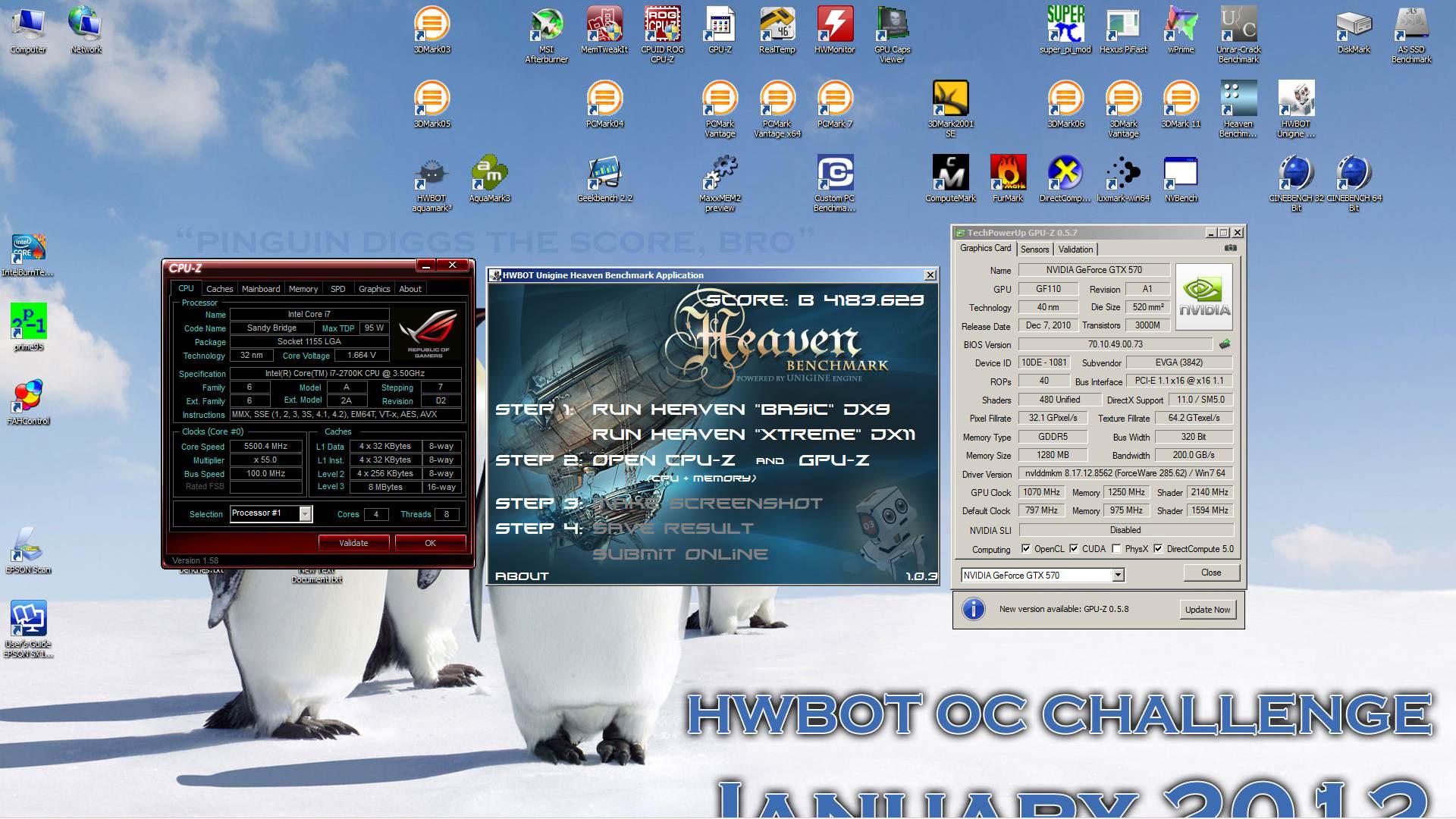The image size is (1456, 819).
Task: Launch IntelBurnTest desktop icon
Action: tap(28, 256)
